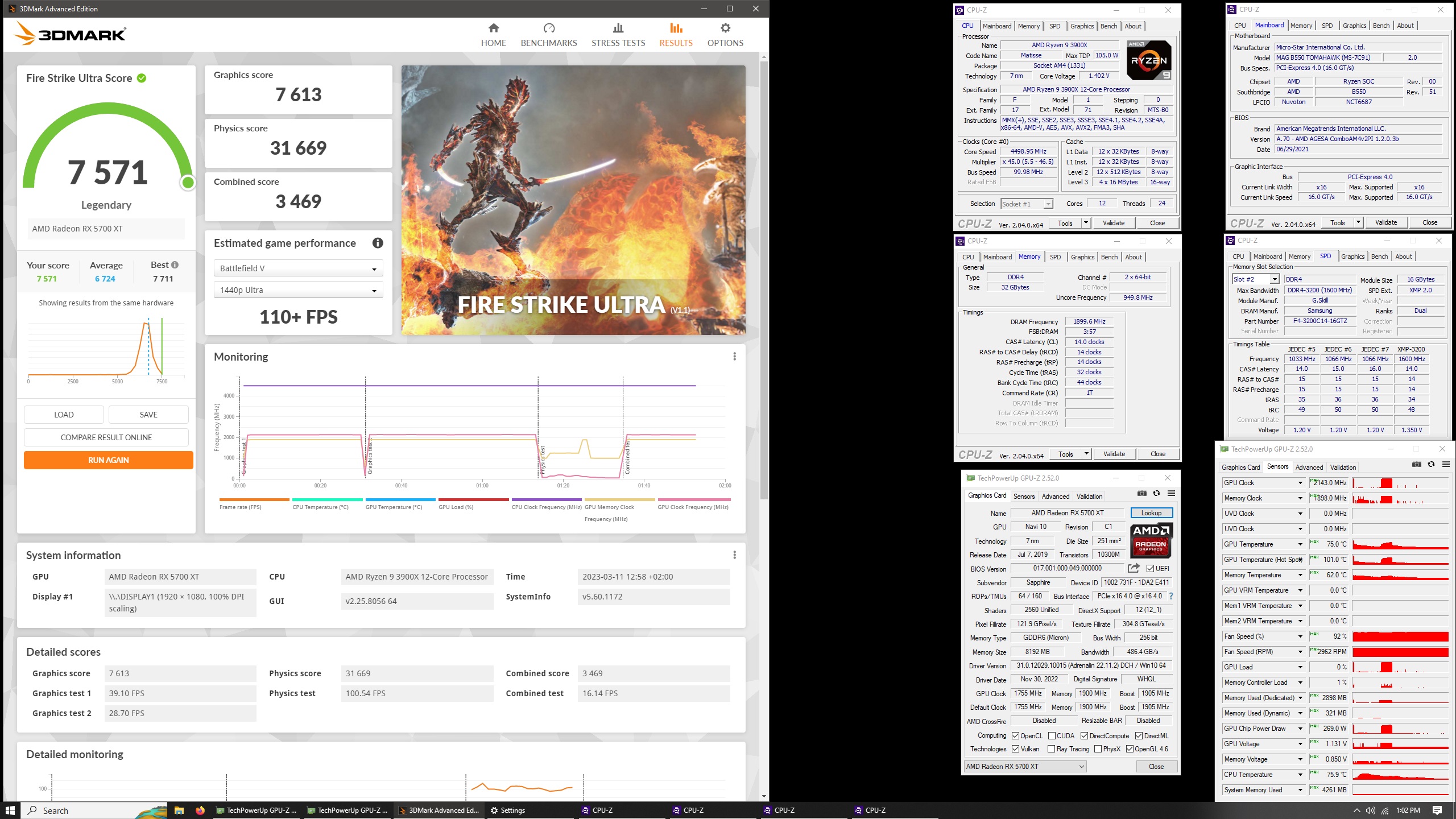Switch to Sensors tab in GPU-Z Graphics Card window
The height and width of the screenshot is (819, 1456).
pyautogui.click(x=1024, y=496)
